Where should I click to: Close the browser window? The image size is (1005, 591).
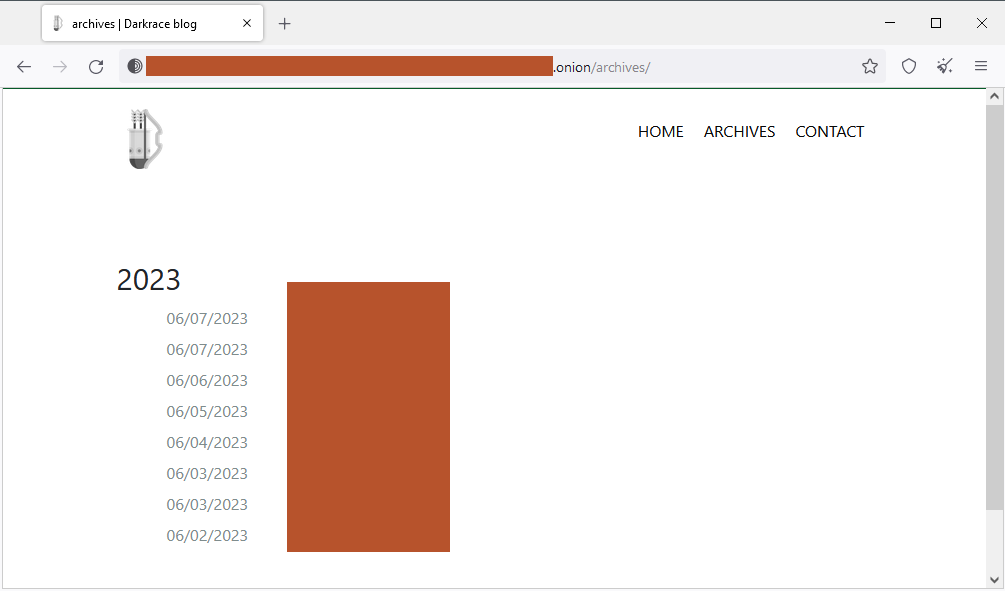coord(981,23)
